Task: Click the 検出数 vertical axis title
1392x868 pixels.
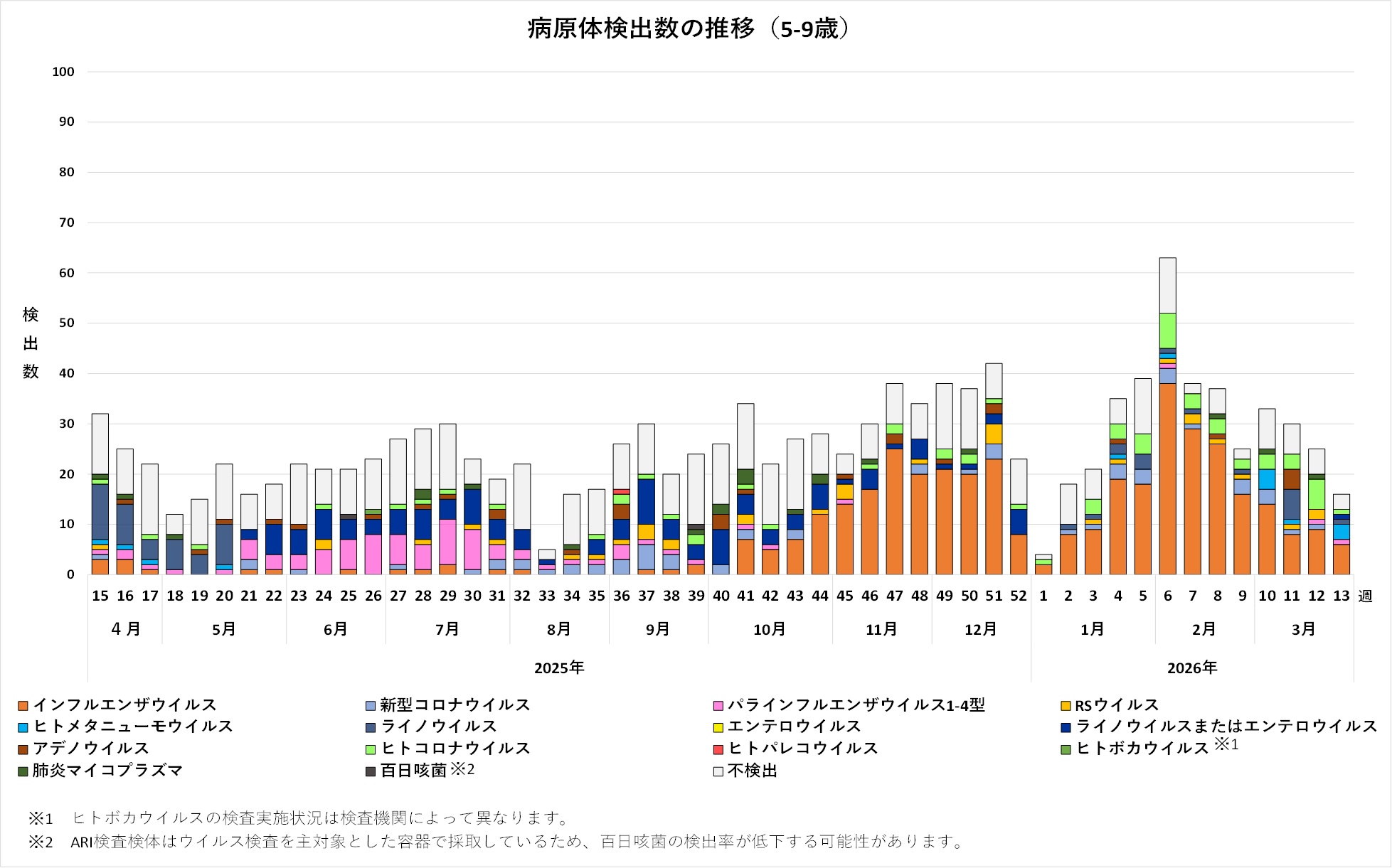Action: [x=31, y=343]
